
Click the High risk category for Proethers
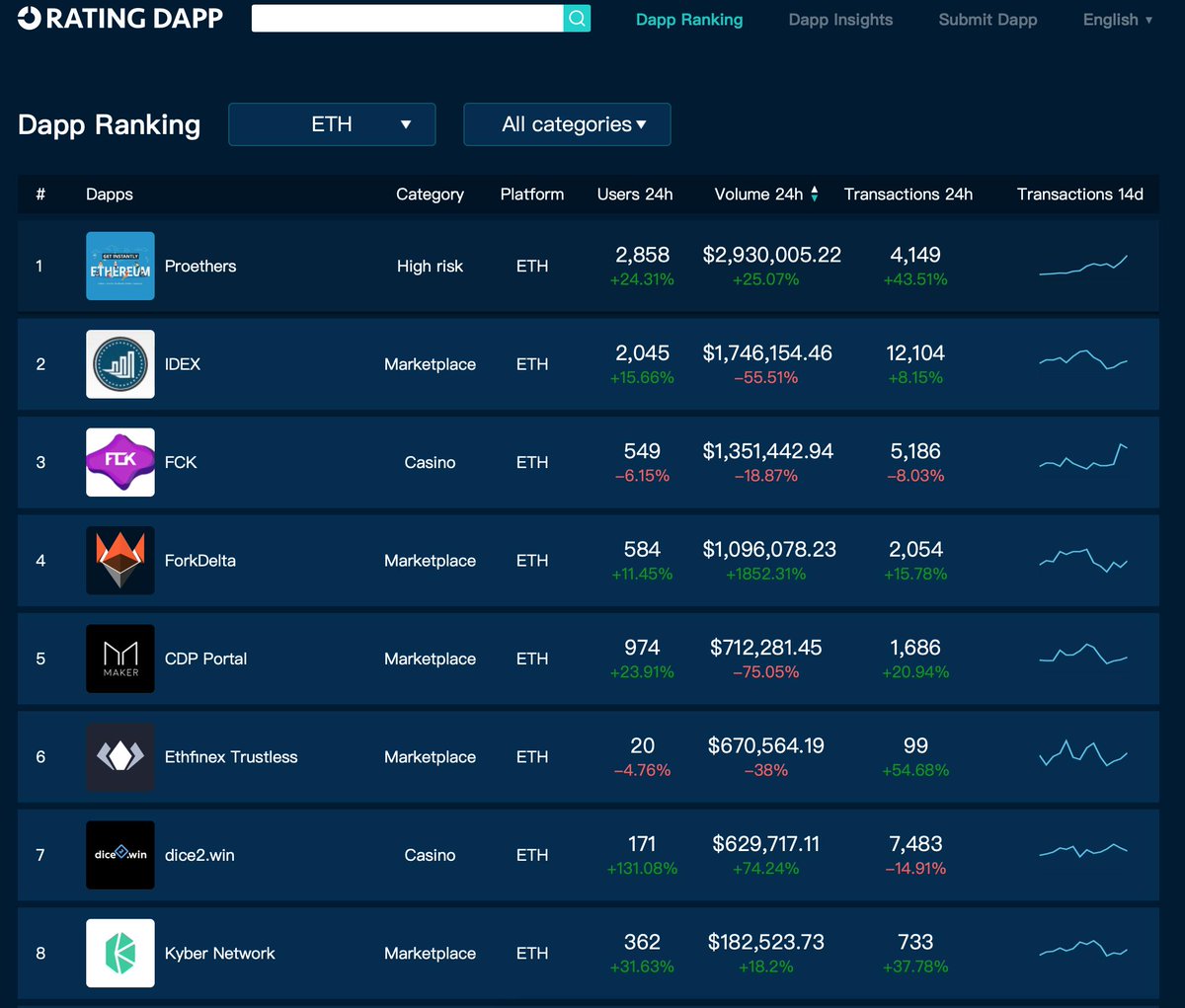(x=430, y=267)
